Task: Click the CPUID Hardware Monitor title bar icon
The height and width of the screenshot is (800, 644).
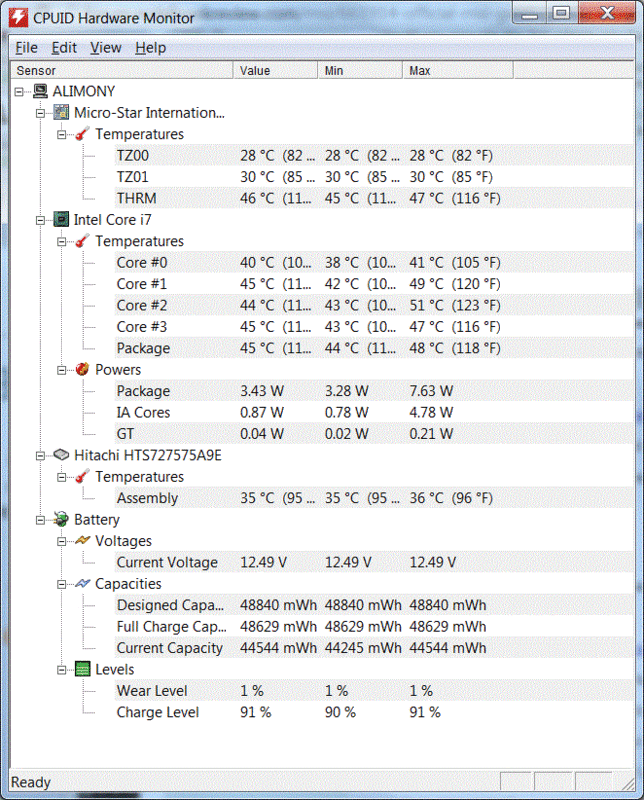Action: tap(18, 17)
